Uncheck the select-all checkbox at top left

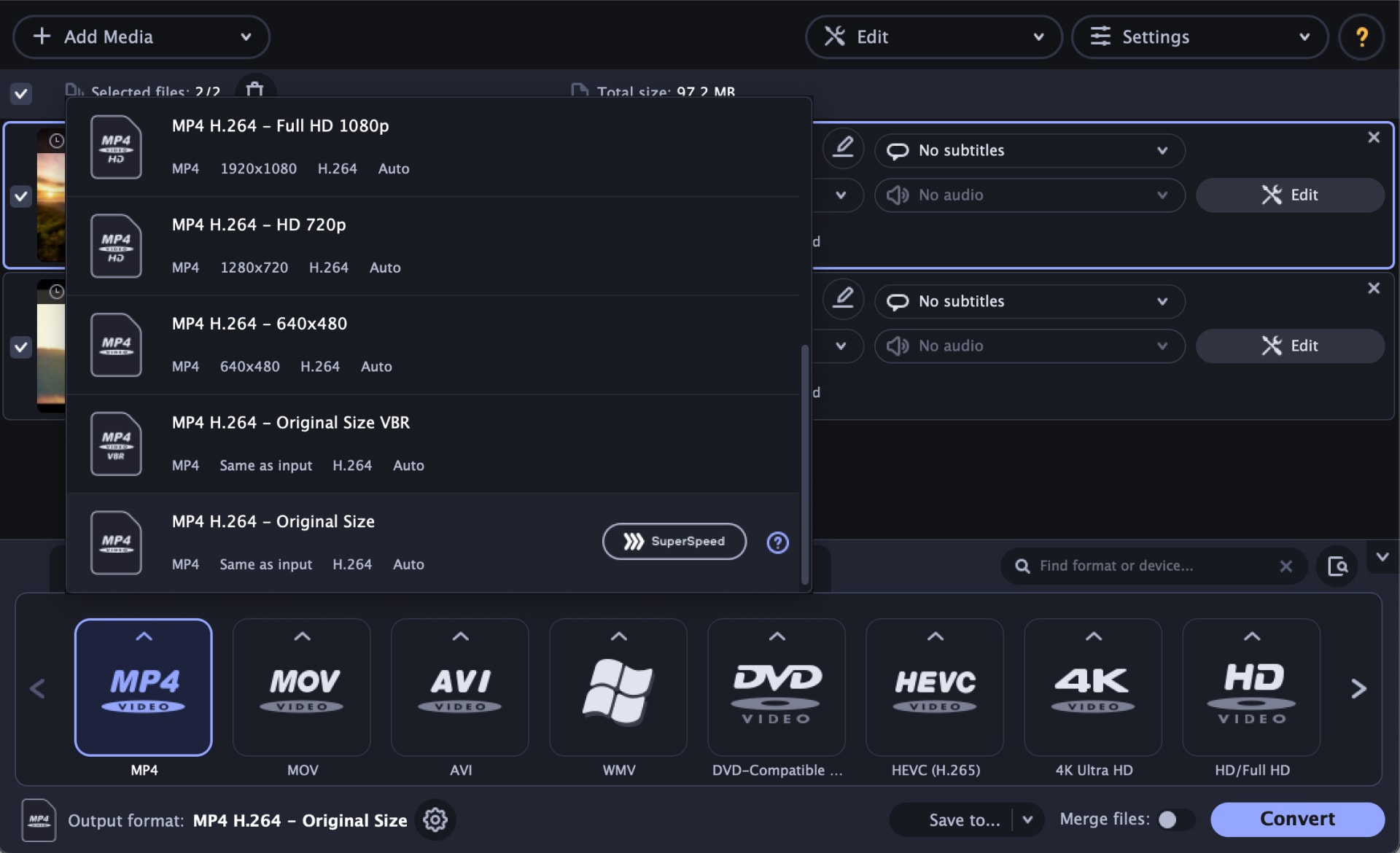click(x=21, y=93)
